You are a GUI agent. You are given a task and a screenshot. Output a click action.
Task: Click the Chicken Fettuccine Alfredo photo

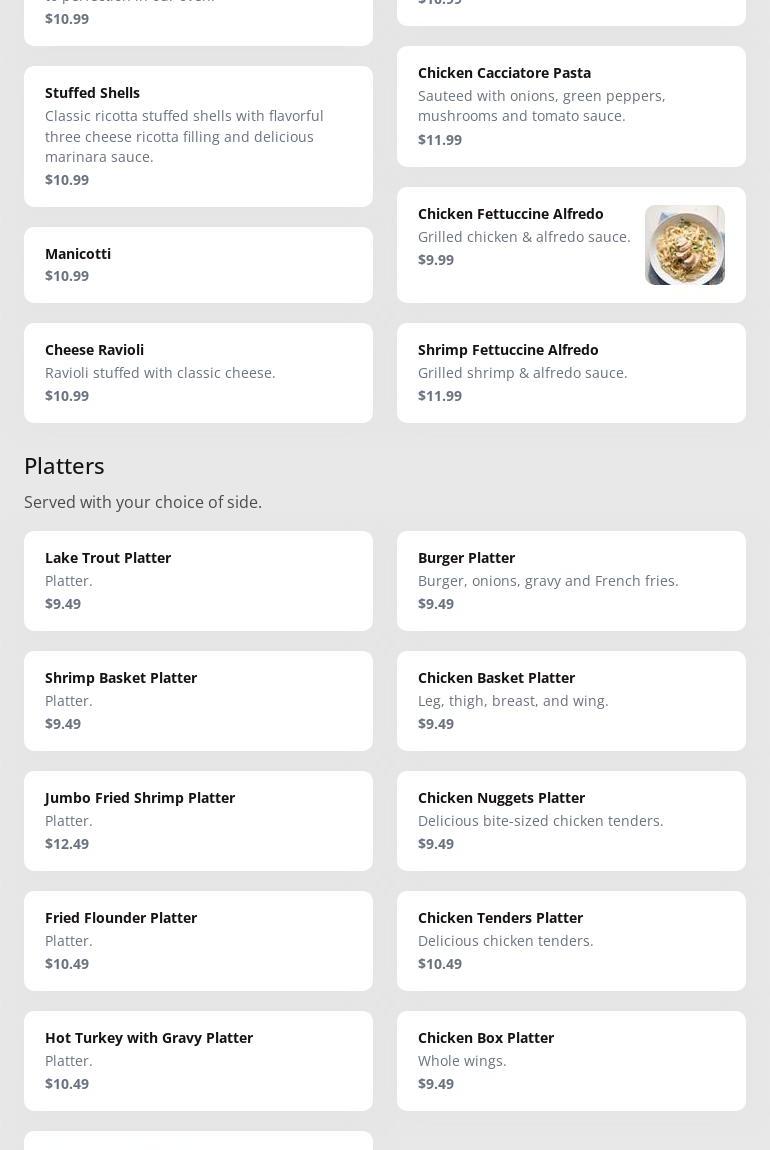pos(685,245)
